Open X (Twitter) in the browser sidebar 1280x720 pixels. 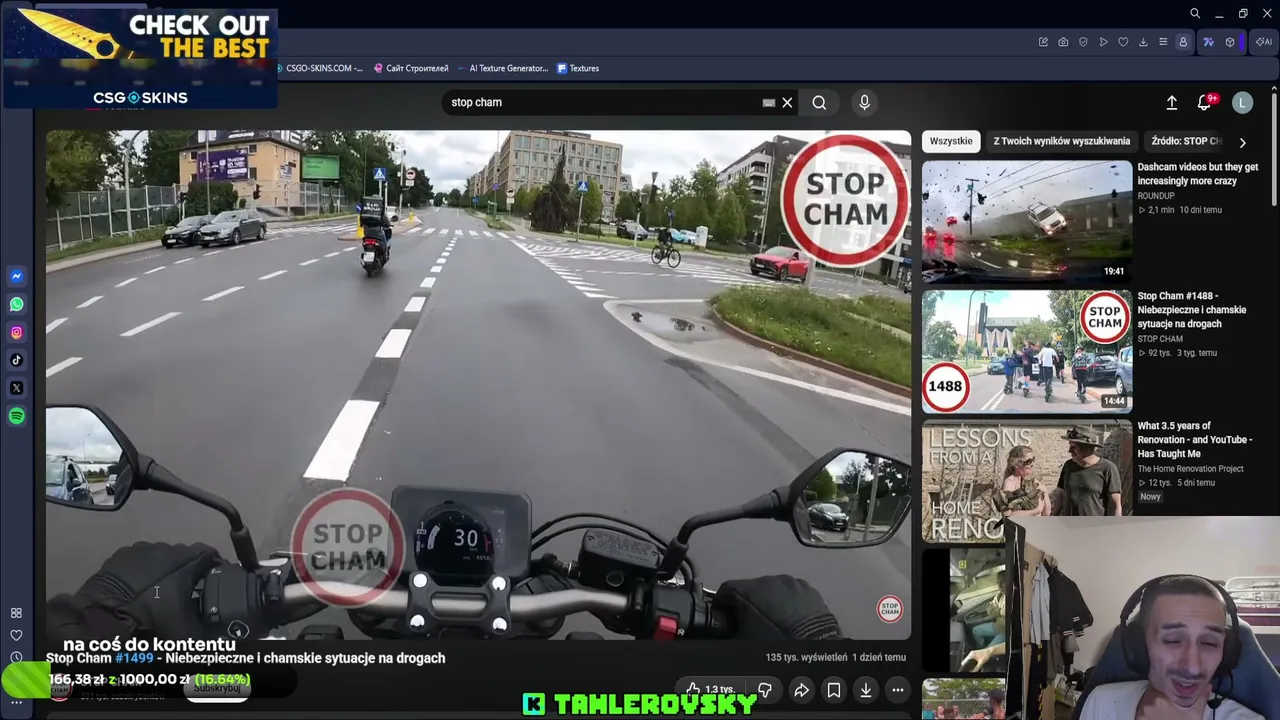16,388
